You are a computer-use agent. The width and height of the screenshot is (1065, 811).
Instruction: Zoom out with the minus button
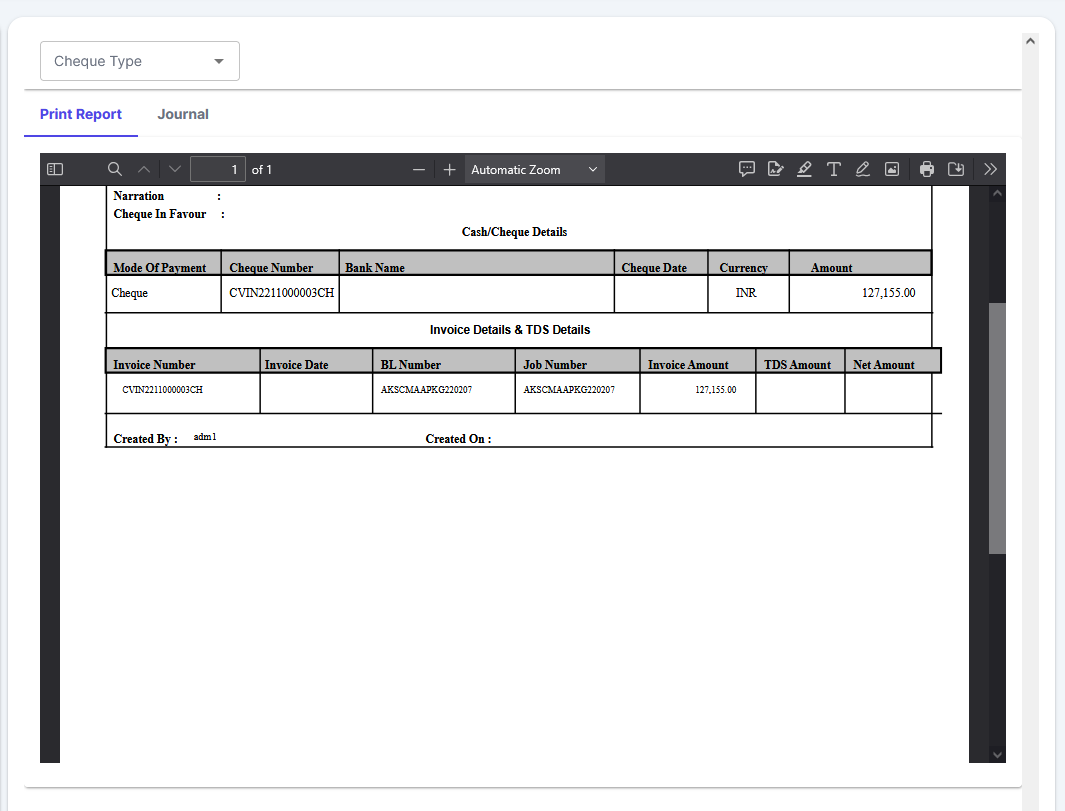(419, 169)
